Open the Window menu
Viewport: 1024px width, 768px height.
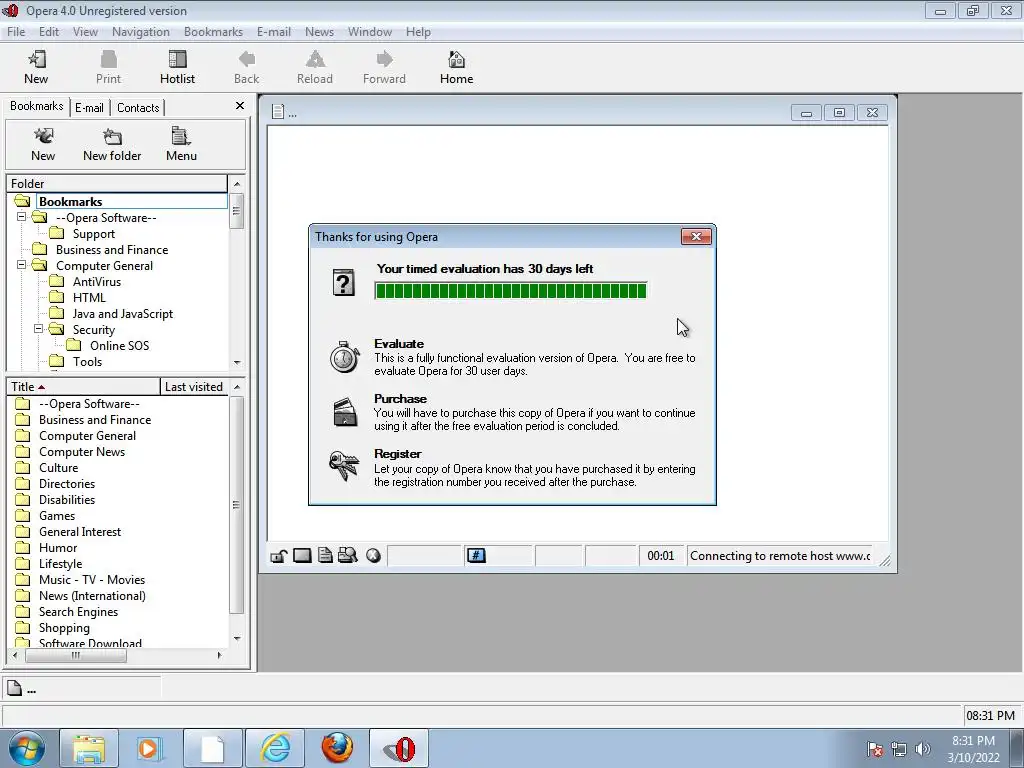pyautogui.click(x=370, y=32)
